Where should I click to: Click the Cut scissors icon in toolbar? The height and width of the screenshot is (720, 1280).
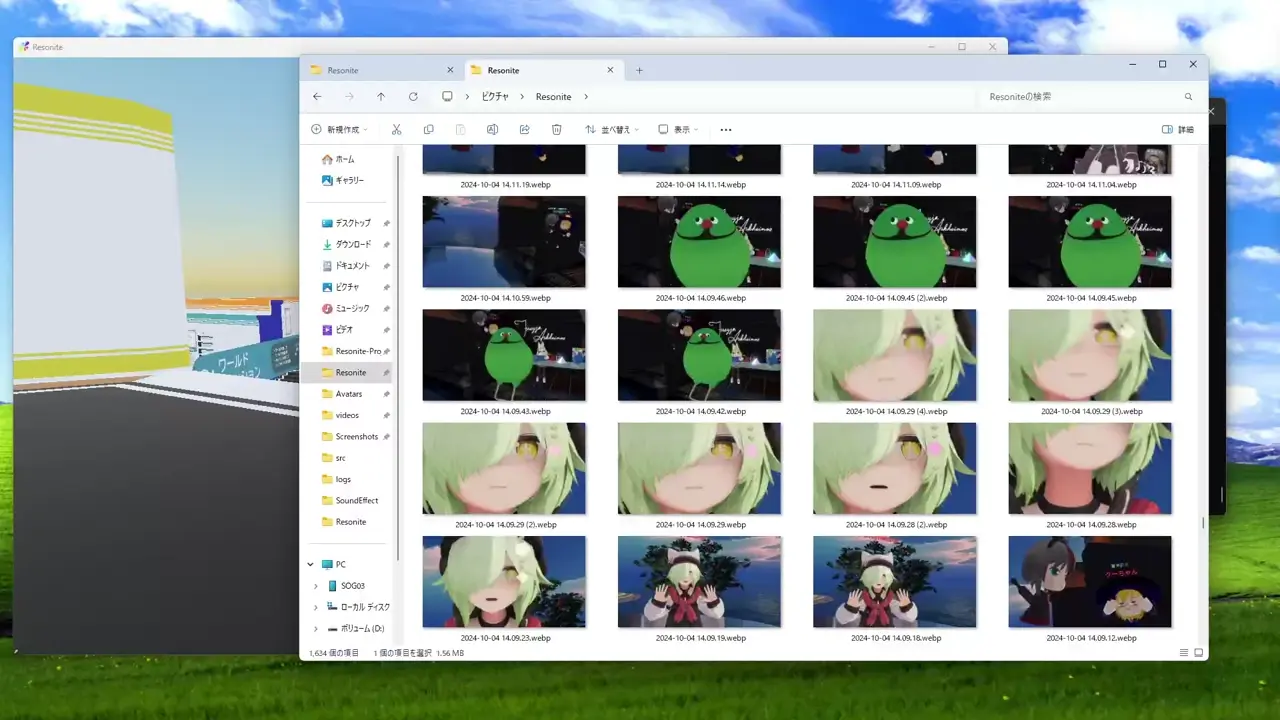click(x=396, y=130)
